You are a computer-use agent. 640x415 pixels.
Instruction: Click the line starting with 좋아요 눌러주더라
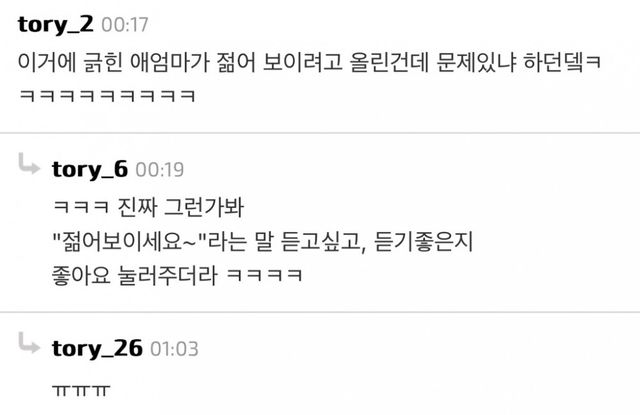pos(177,275)
